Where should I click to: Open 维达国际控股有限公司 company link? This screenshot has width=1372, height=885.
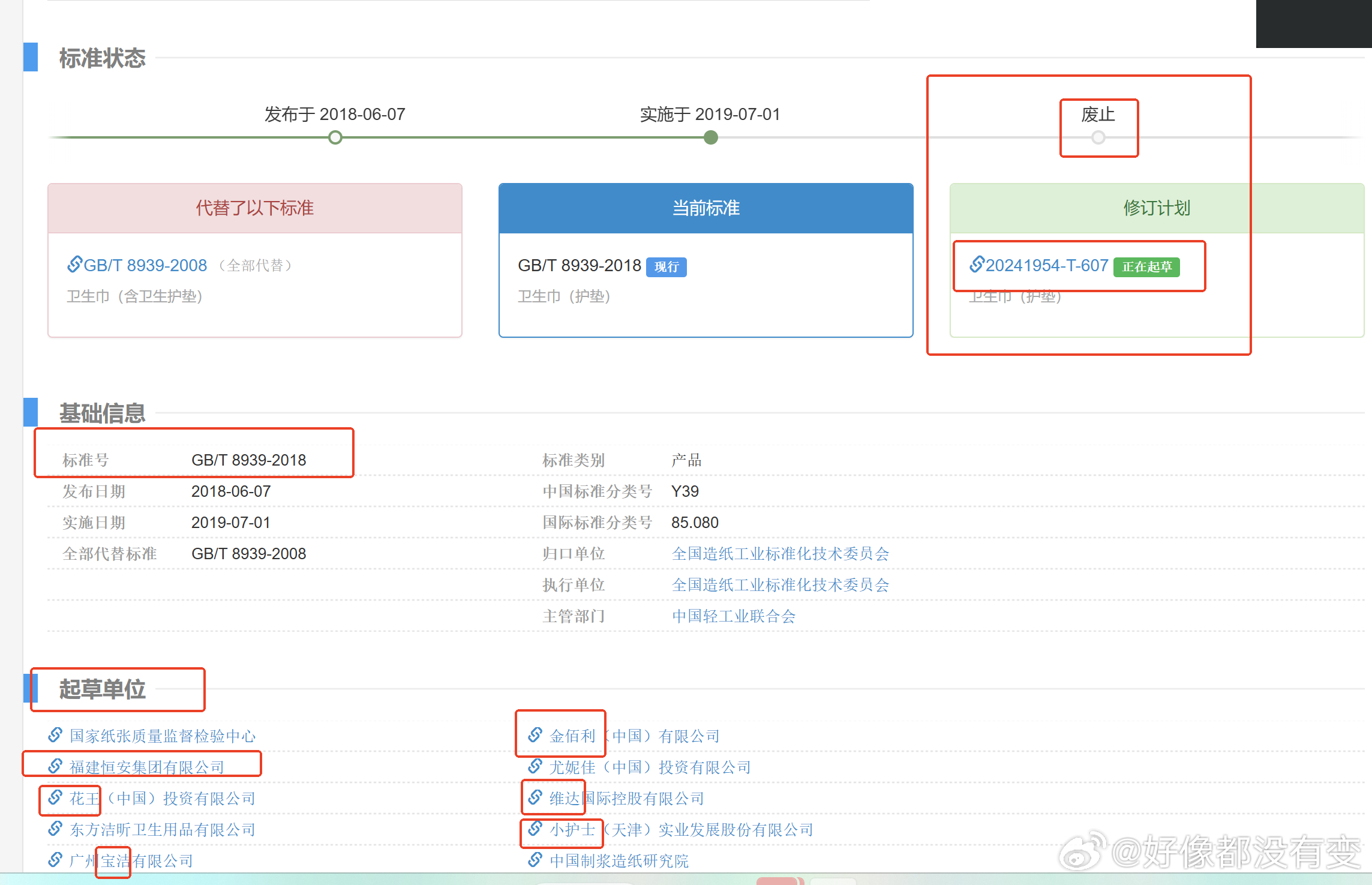[x=626, y=799]
